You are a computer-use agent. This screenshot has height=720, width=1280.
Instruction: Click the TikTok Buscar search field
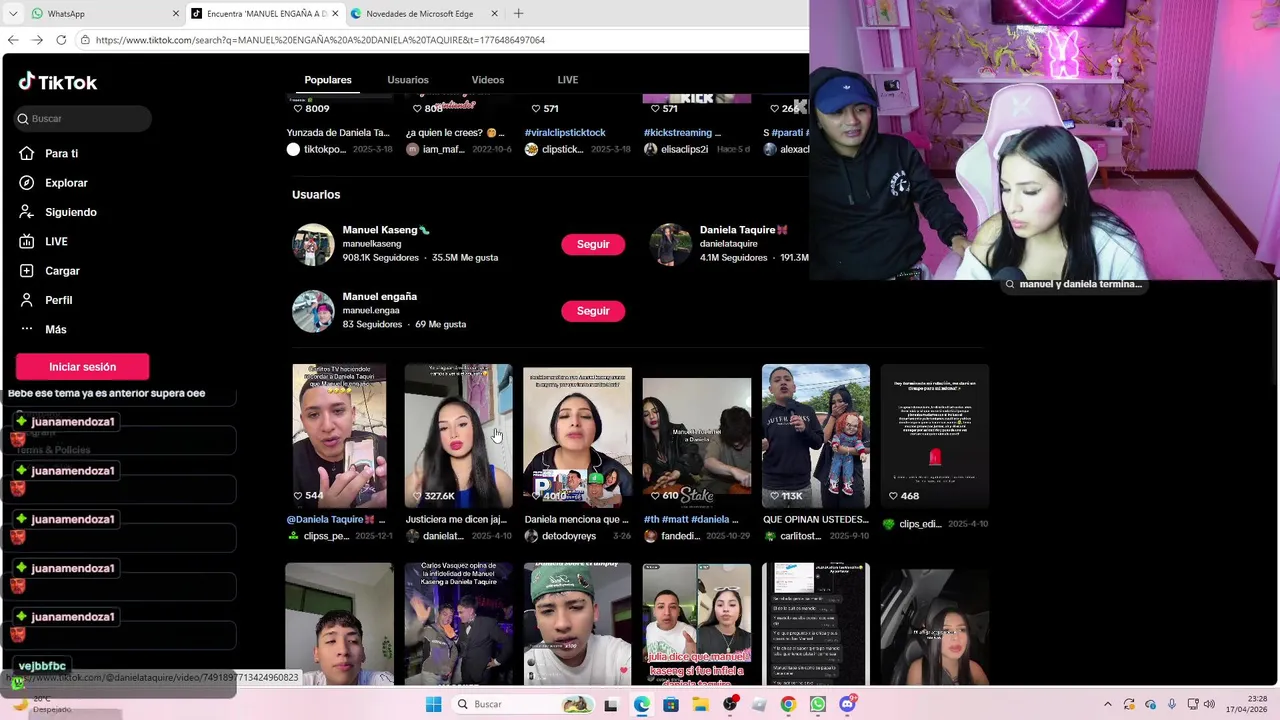click(x=83, y=118)
